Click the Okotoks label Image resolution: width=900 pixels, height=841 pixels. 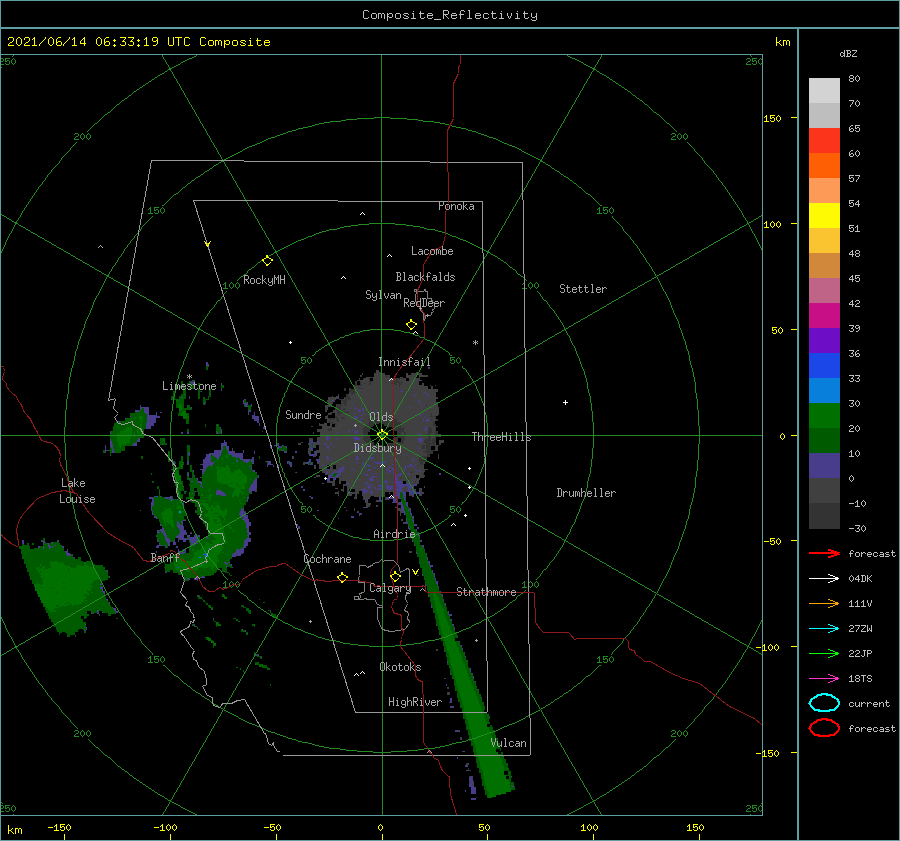click(400, 667)
